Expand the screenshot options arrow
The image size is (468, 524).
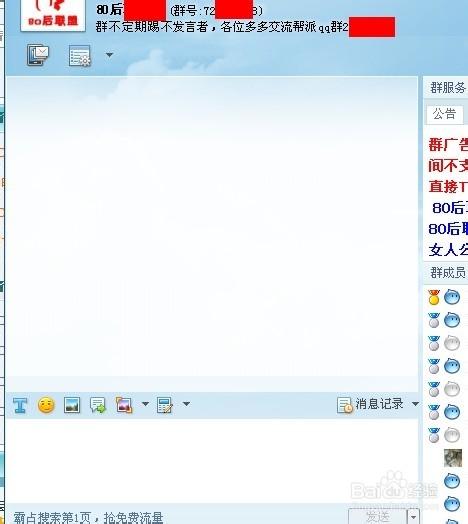[145, 404]
